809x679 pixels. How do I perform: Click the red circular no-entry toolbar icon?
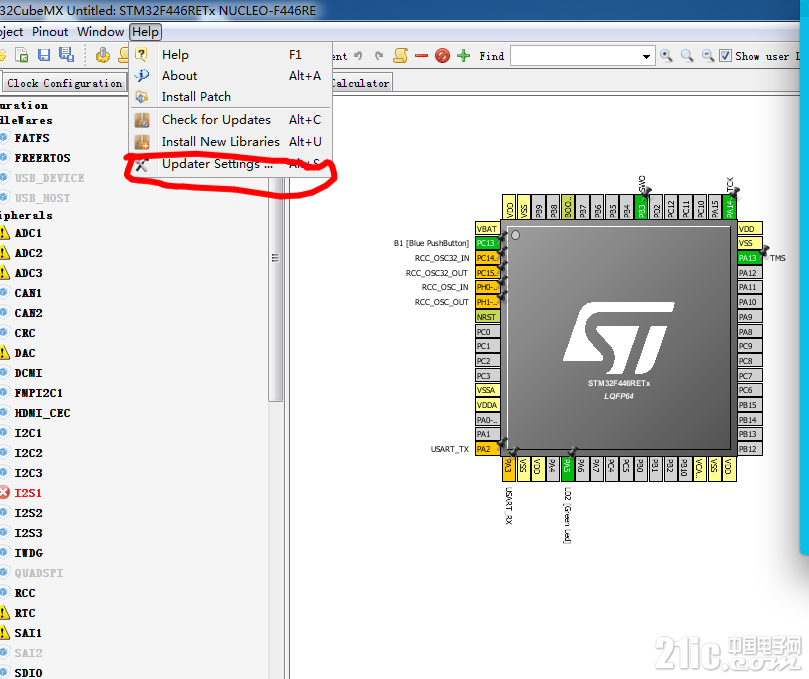(x=442, y=55)
